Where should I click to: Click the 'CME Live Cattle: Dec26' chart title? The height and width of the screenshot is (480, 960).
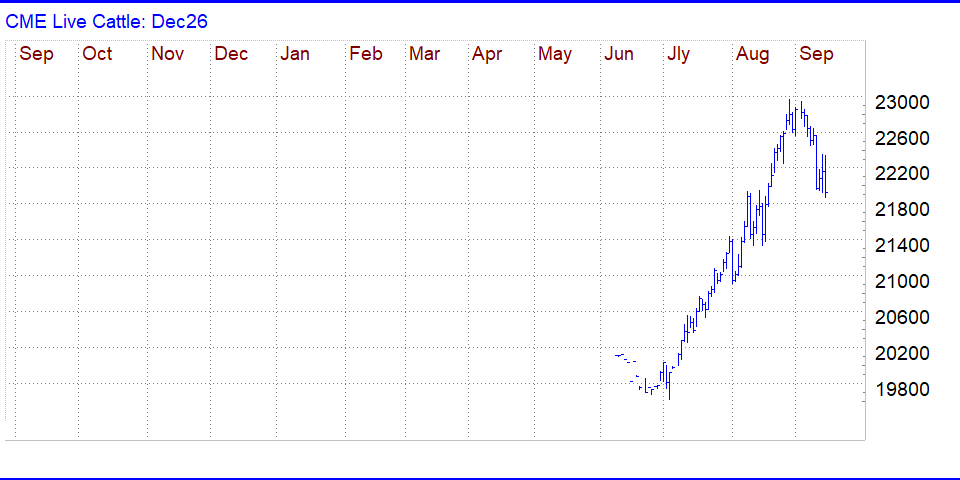(107, 22)
